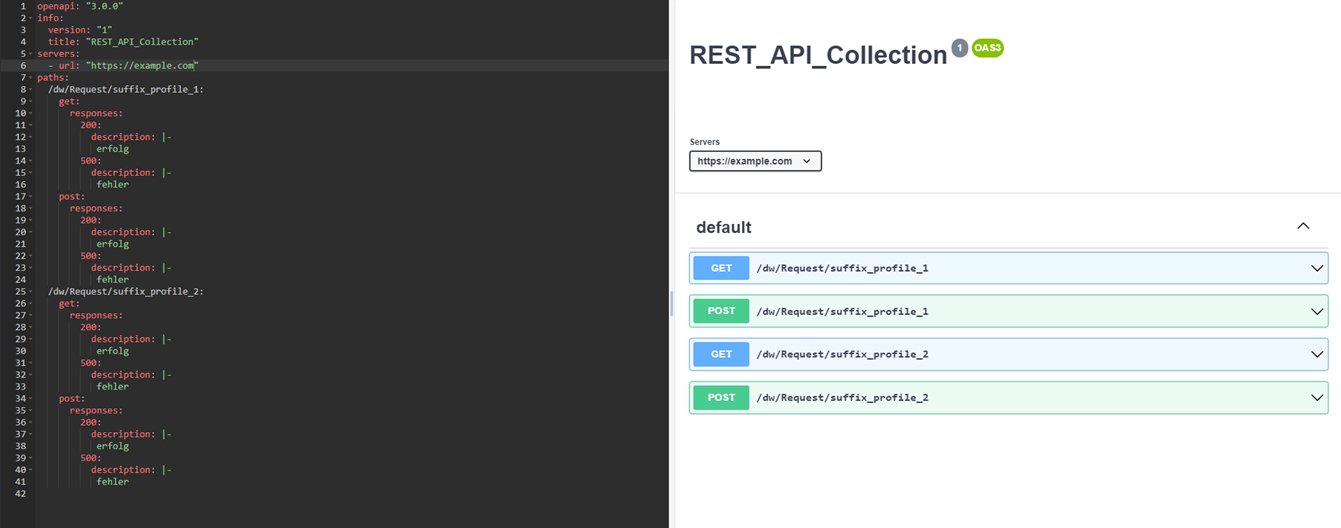1341x528 pixels.
Task: Click the default tag heading
Action: click(724, 227)
